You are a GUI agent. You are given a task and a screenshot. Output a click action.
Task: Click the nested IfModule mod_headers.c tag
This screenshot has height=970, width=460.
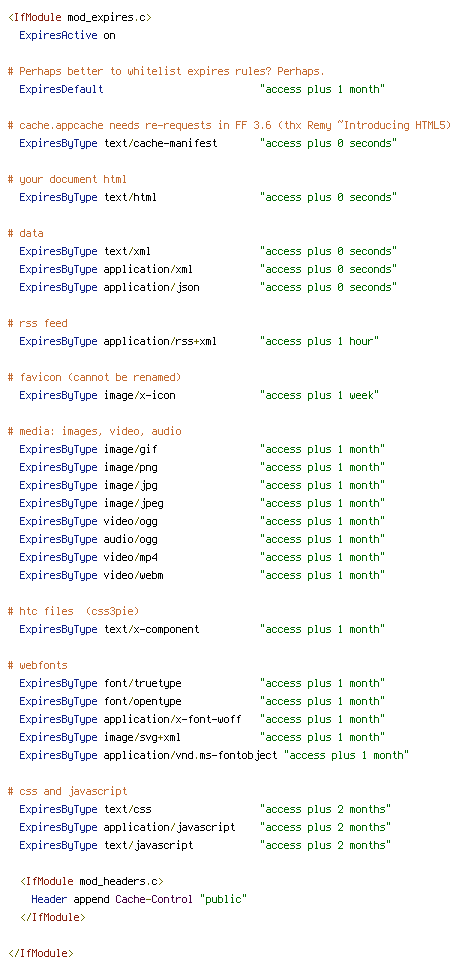92,882
